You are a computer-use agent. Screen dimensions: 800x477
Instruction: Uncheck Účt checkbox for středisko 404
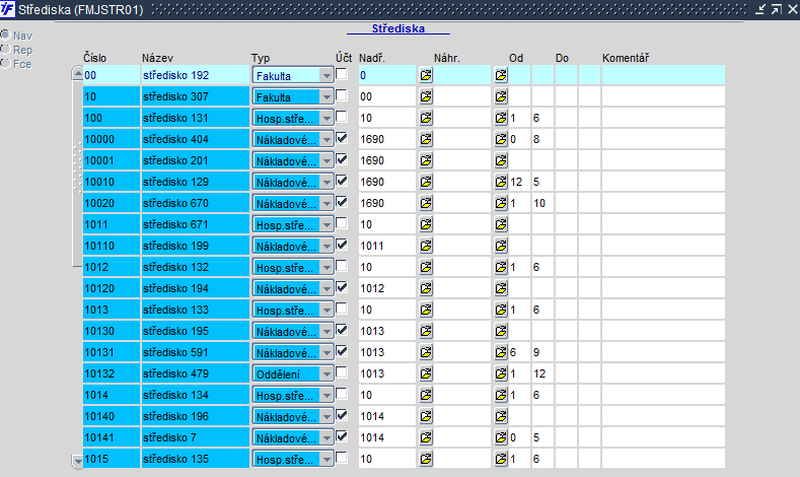[x=342, y=138]
